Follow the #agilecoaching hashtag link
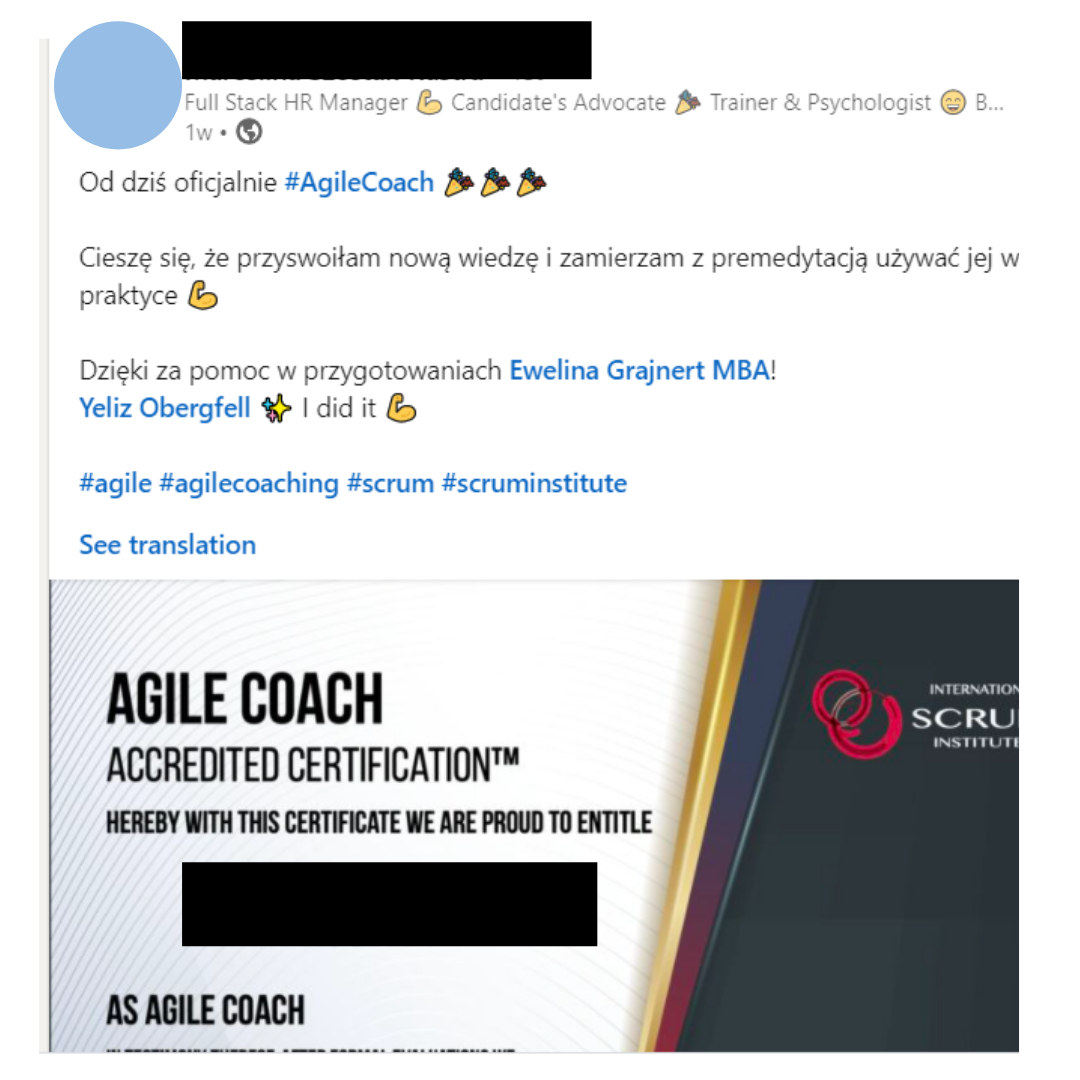Screen dimensions: 1080x1080 [249, 484]
